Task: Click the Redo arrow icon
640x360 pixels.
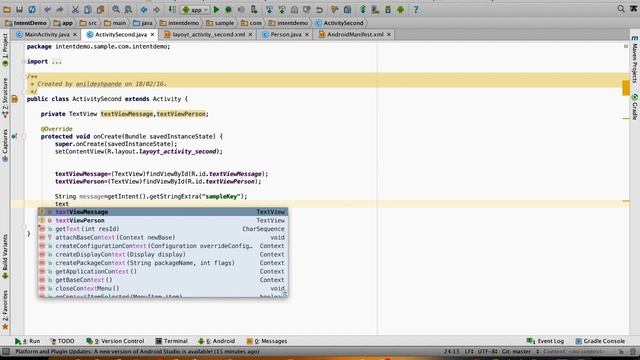Action: (60, 9)
